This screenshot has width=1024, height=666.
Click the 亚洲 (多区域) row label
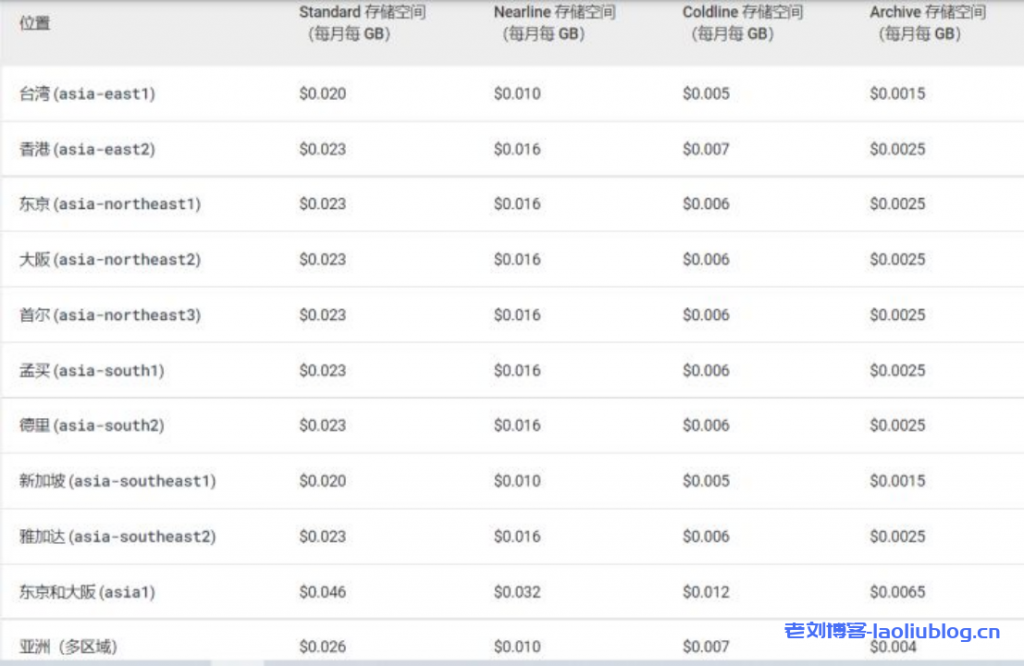pyautogui.click(x=68, y=647)
